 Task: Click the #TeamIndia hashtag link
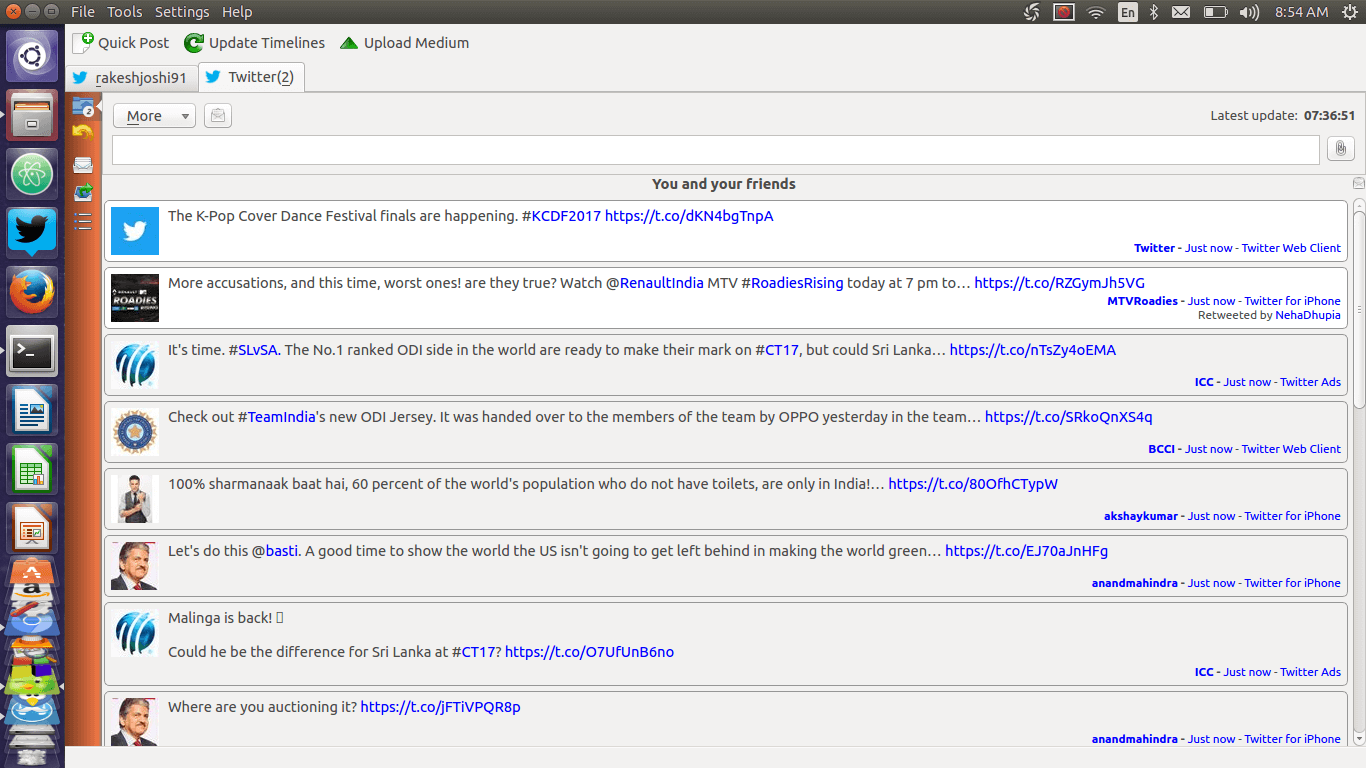point(277,417)
